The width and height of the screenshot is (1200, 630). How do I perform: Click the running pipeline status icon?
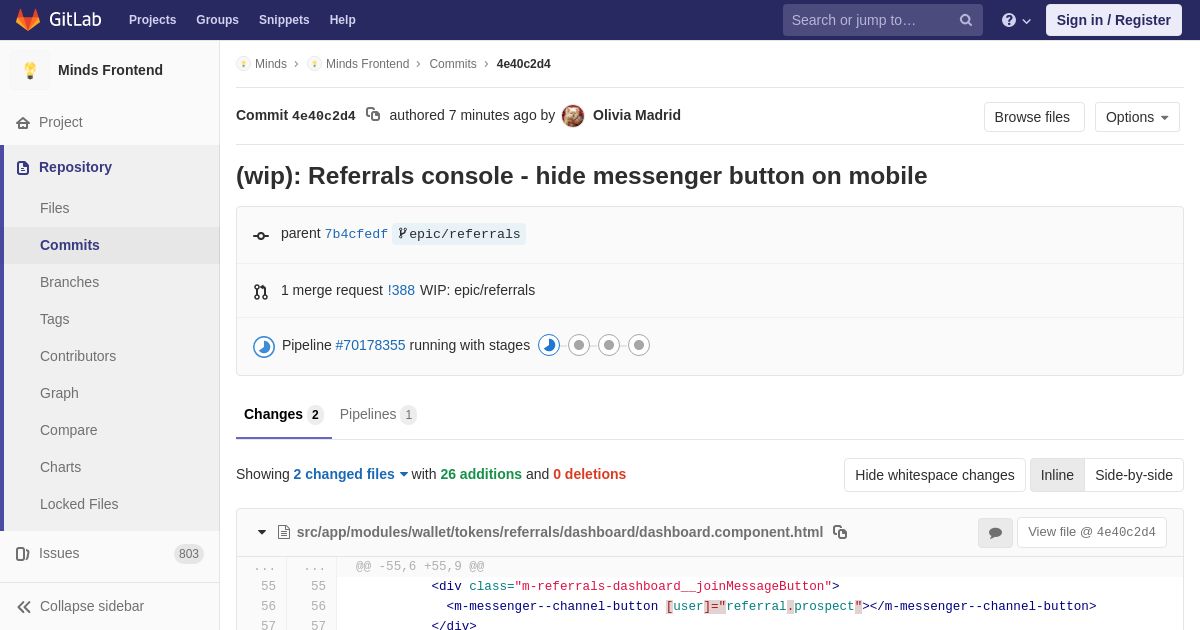pyautogui.click(x=264, y=346)
